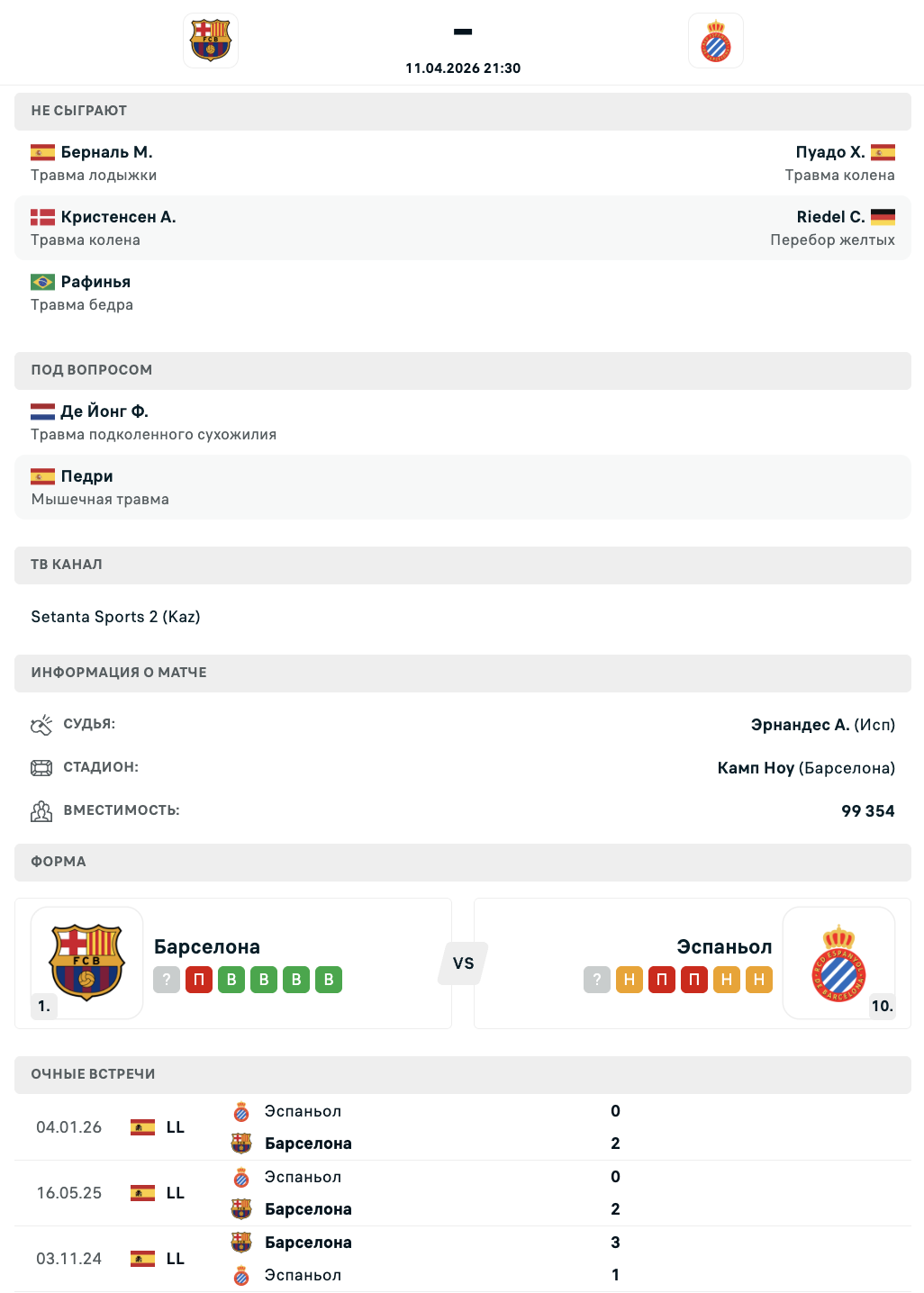Click the stadium icon

[x=41, y=768]
